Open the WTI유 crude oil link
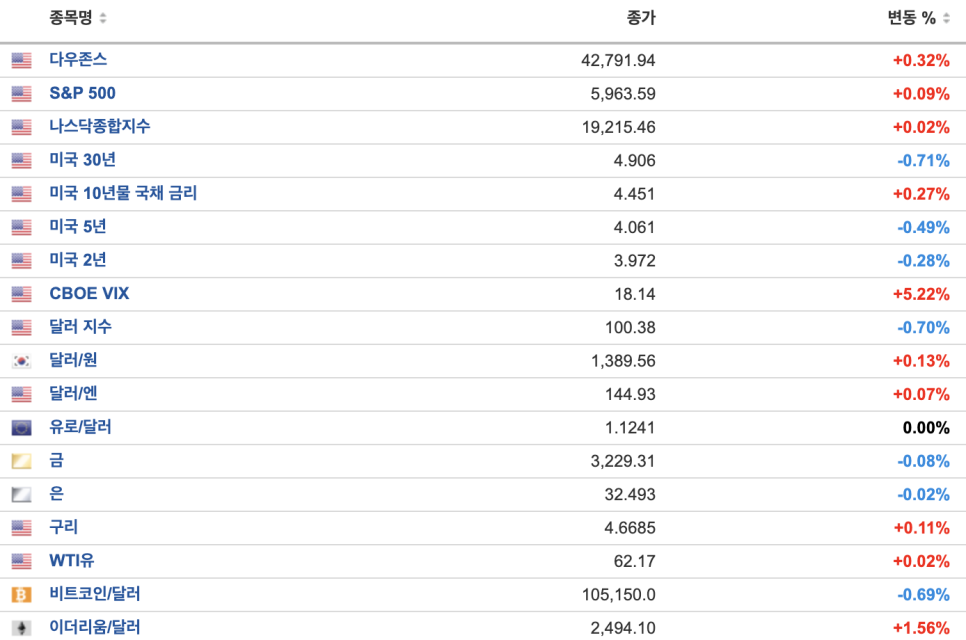Screen dimensions: 966x640 72,560
